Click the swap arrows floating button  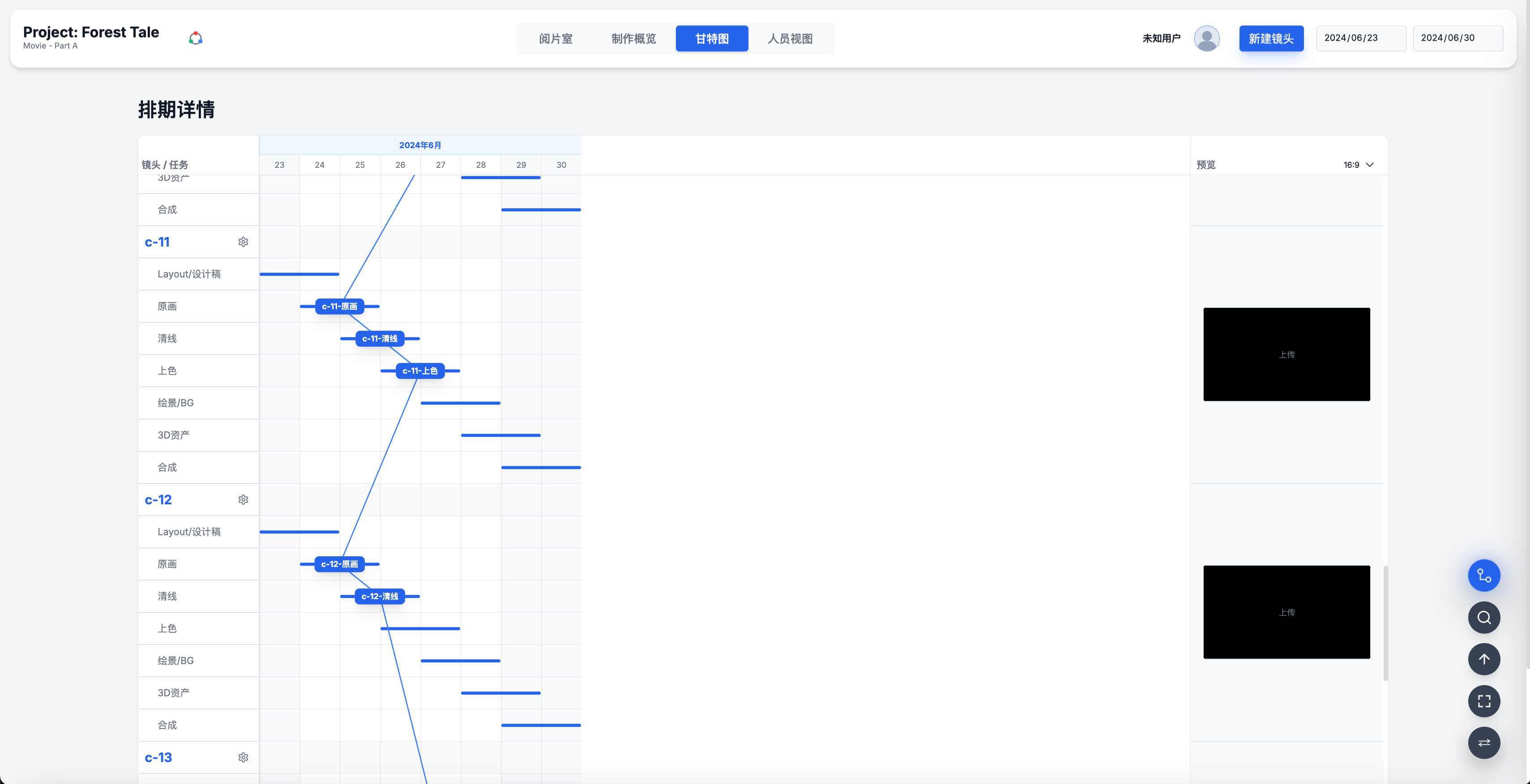pyautogui.click(x=1484, y=742)
